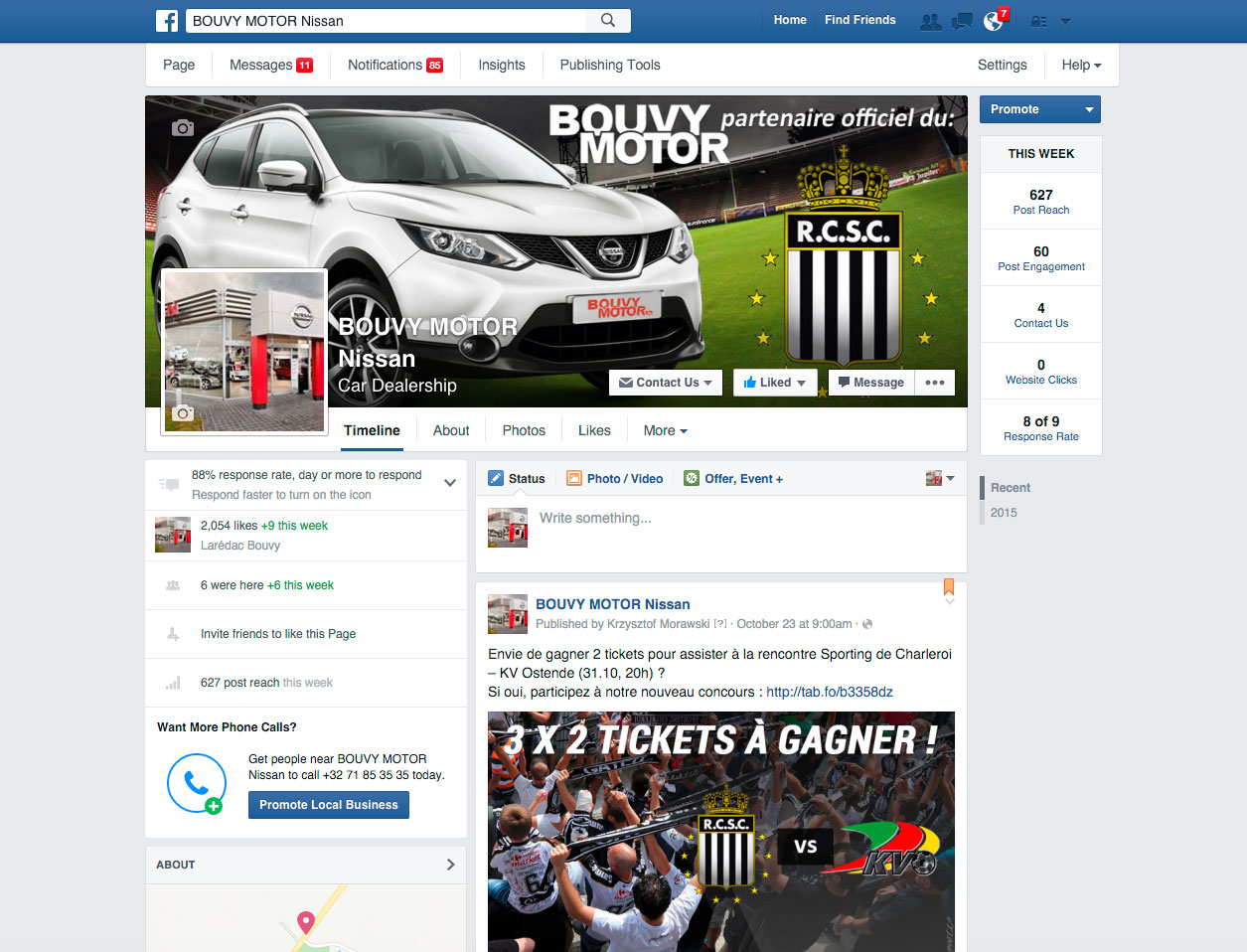Click the orange bookmark icon on post
Viewport: 1247px width, 952px height.
coord(949,586)
